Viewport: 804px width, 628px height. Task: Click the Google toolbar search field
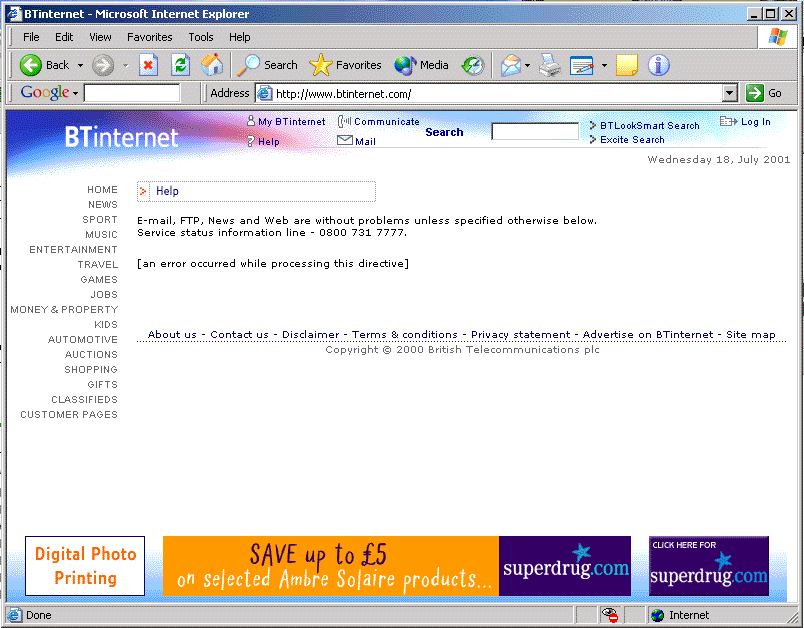coord(132,93)
